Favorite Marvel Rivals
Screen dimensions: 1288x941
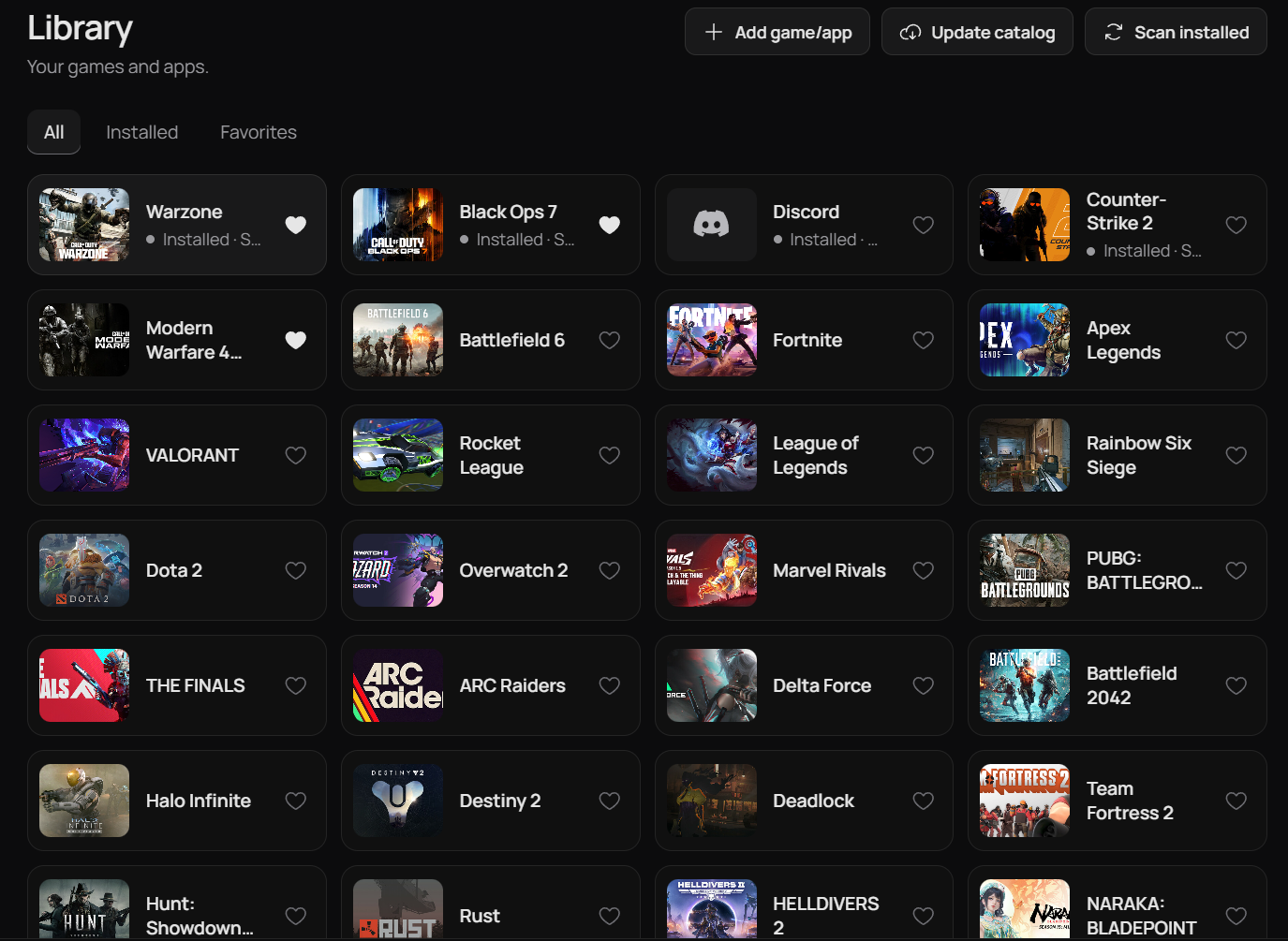(x=924, y=570)
